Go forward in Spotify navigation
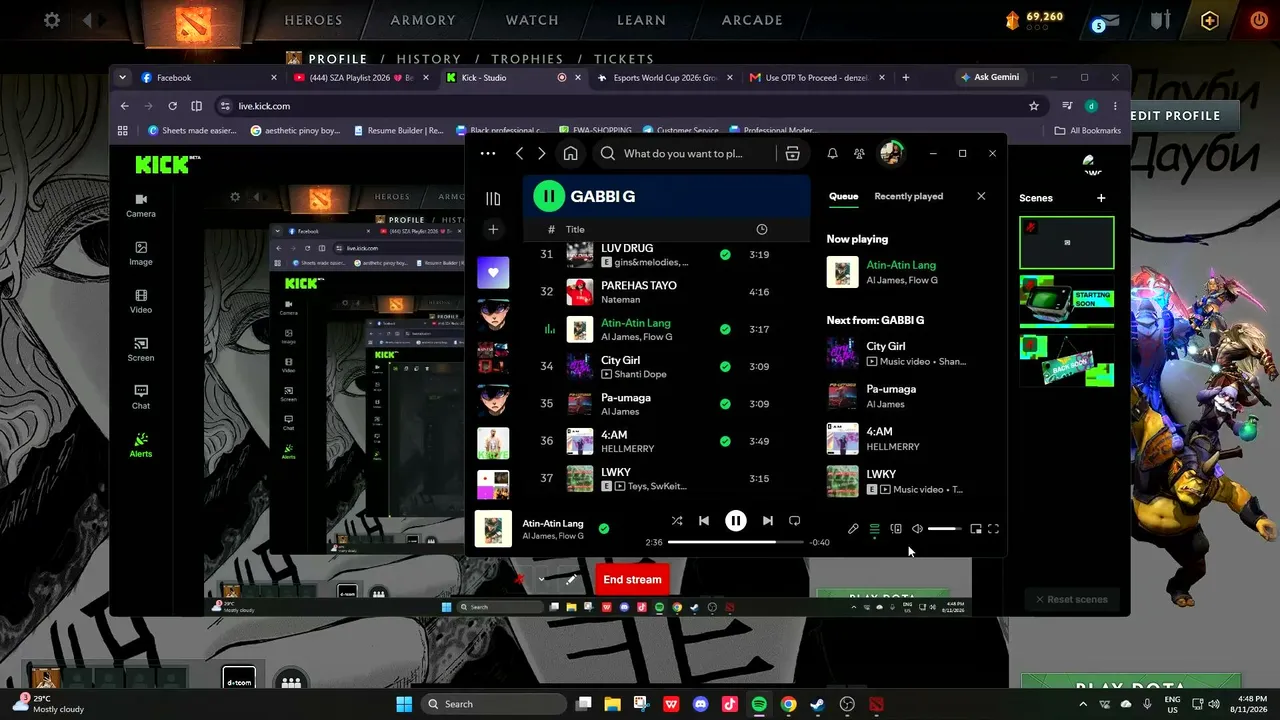 [542, 153]
